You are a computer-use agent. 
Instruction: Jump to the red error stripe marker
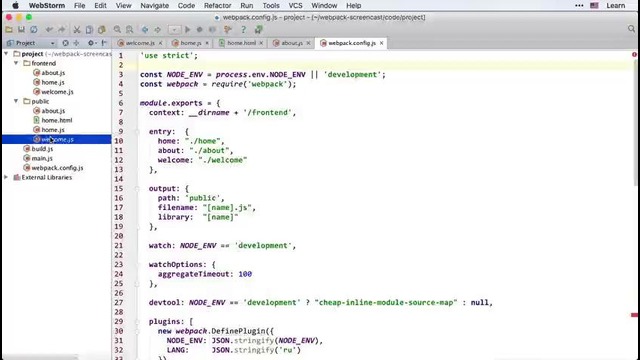coord(634,315)
